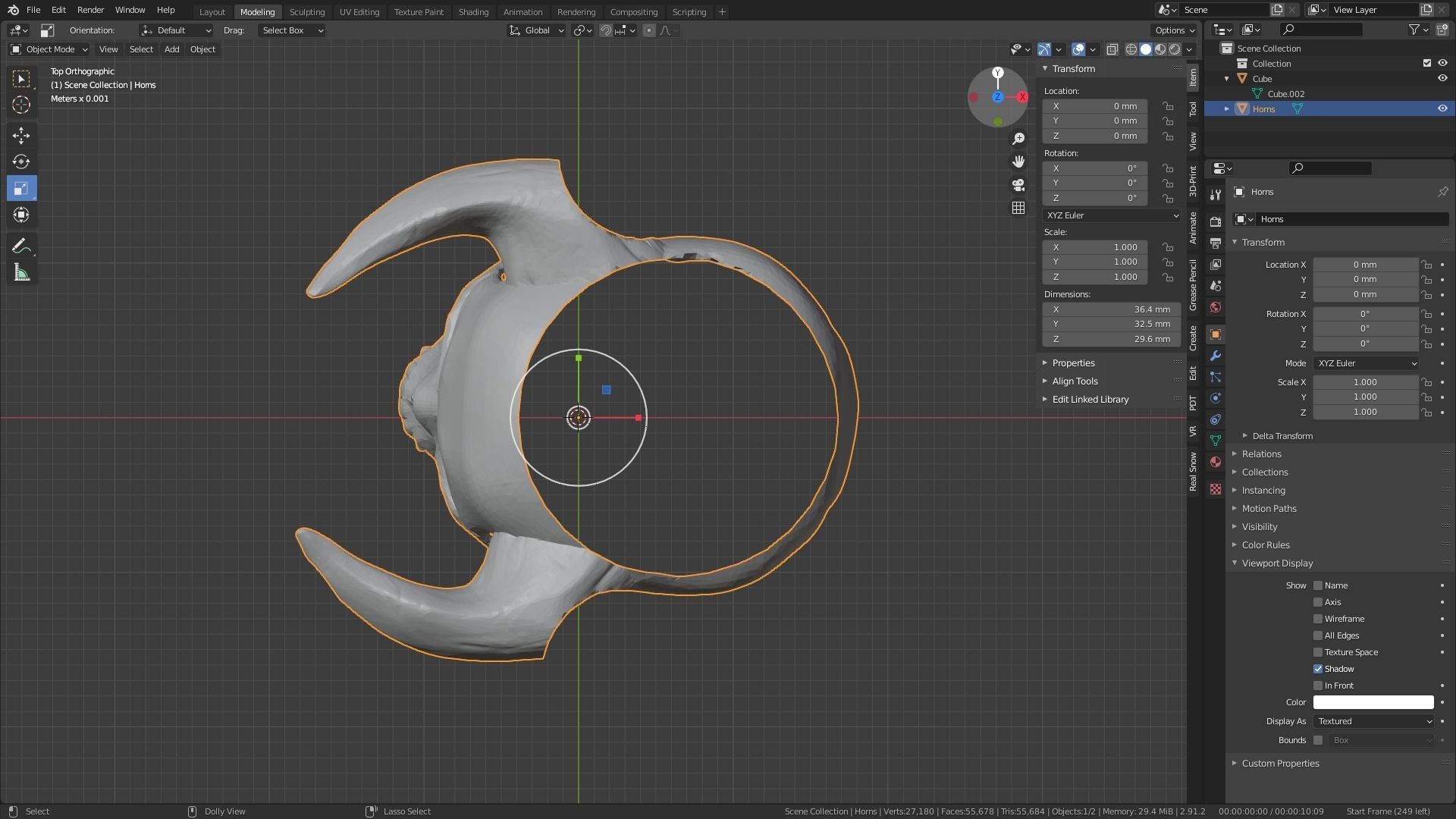This screenshot has height=819, width=1456.
Task: Select the Select Box tool
Action: [x=21, y=79]
